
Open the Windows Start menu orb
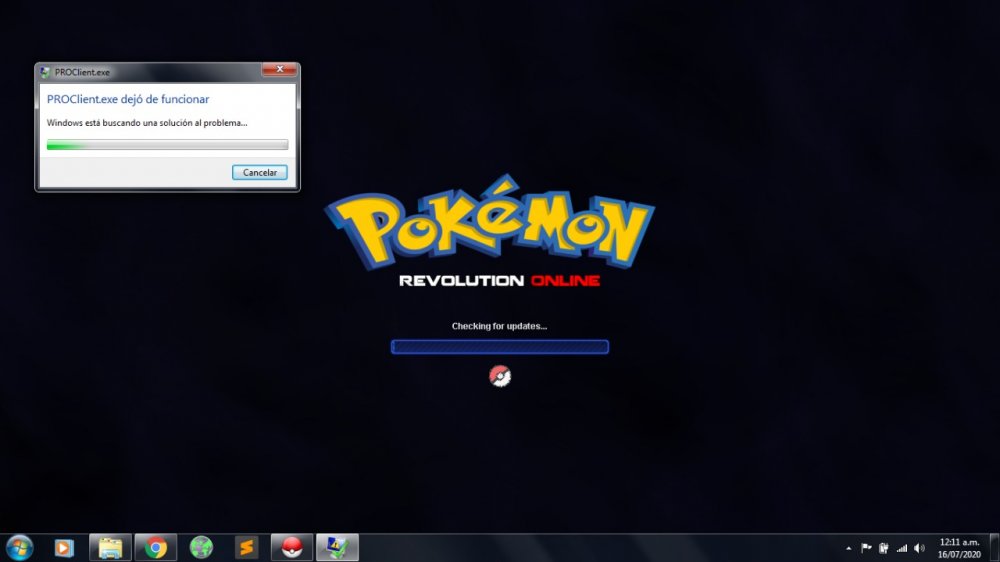pyautogui.click(x=19, y=547)
